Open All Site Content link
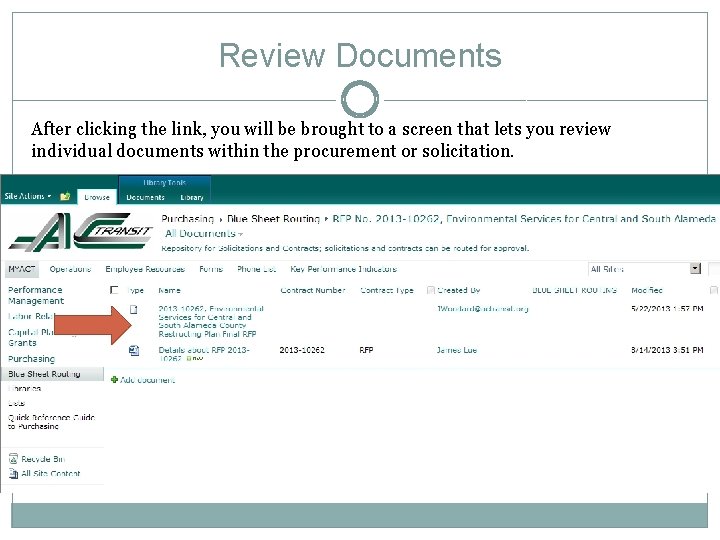720x540 pixels. [51, 473]
